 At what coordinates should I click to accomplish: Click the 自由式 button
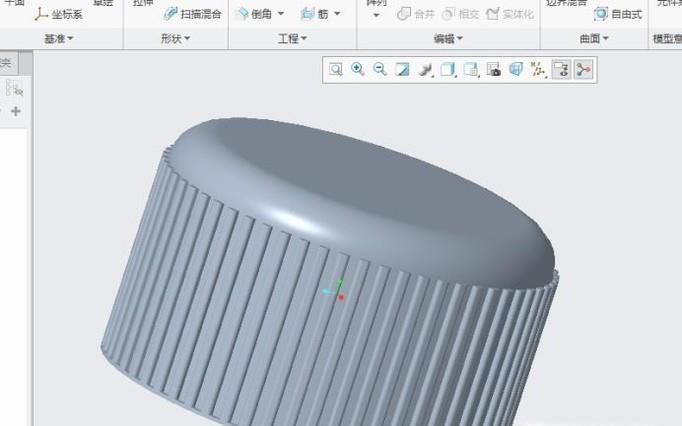[618, 14]
